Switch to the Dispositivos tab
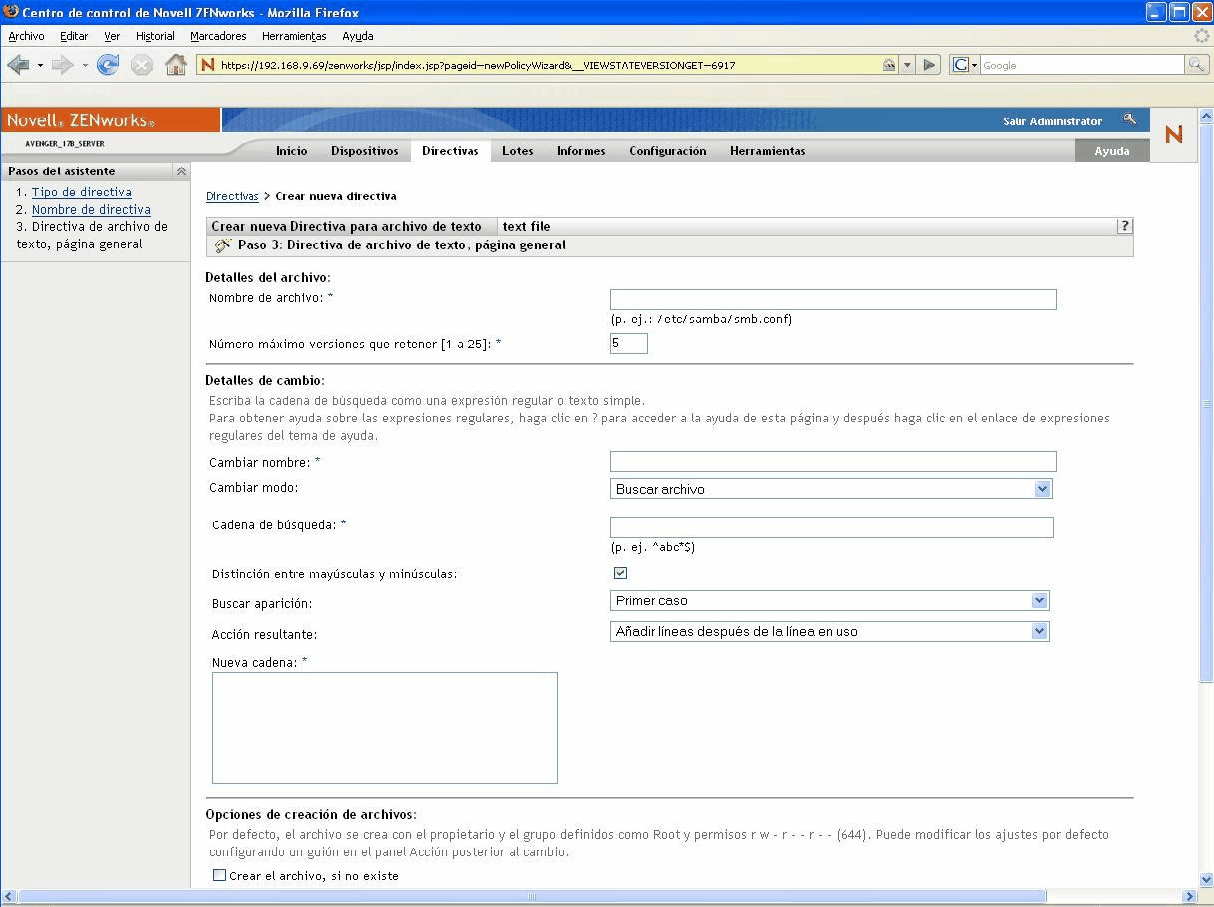Image resolution: width=1214 pixels, height=907 pixels. (x=364, y=151)
